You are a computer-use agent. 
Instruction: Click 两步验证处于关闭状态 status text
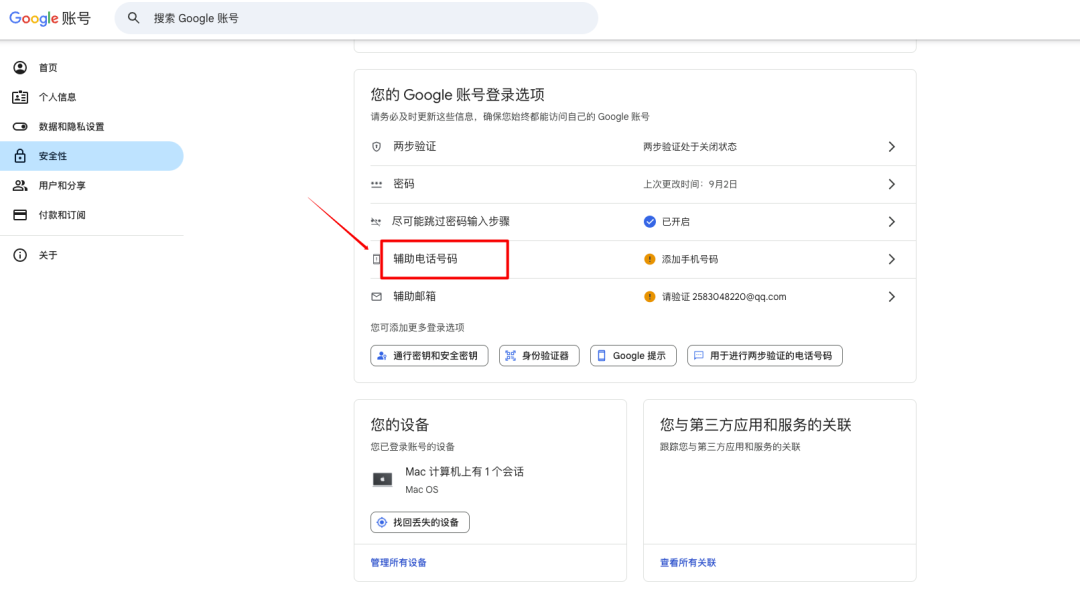[x=689, y=147]
